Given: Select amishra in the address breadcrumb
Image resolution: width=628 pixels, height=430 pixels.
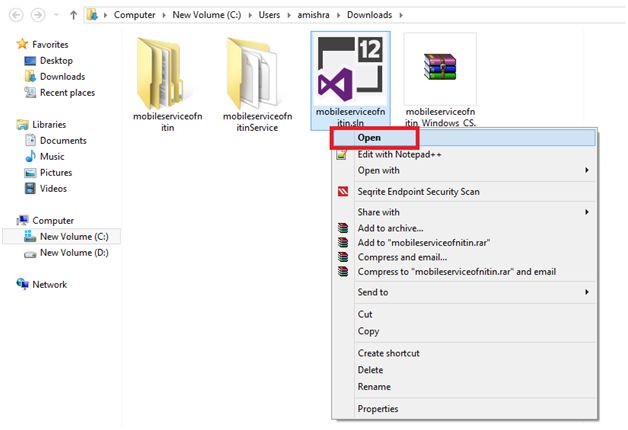Looking at the screenshot, I should tap(313, 15).
